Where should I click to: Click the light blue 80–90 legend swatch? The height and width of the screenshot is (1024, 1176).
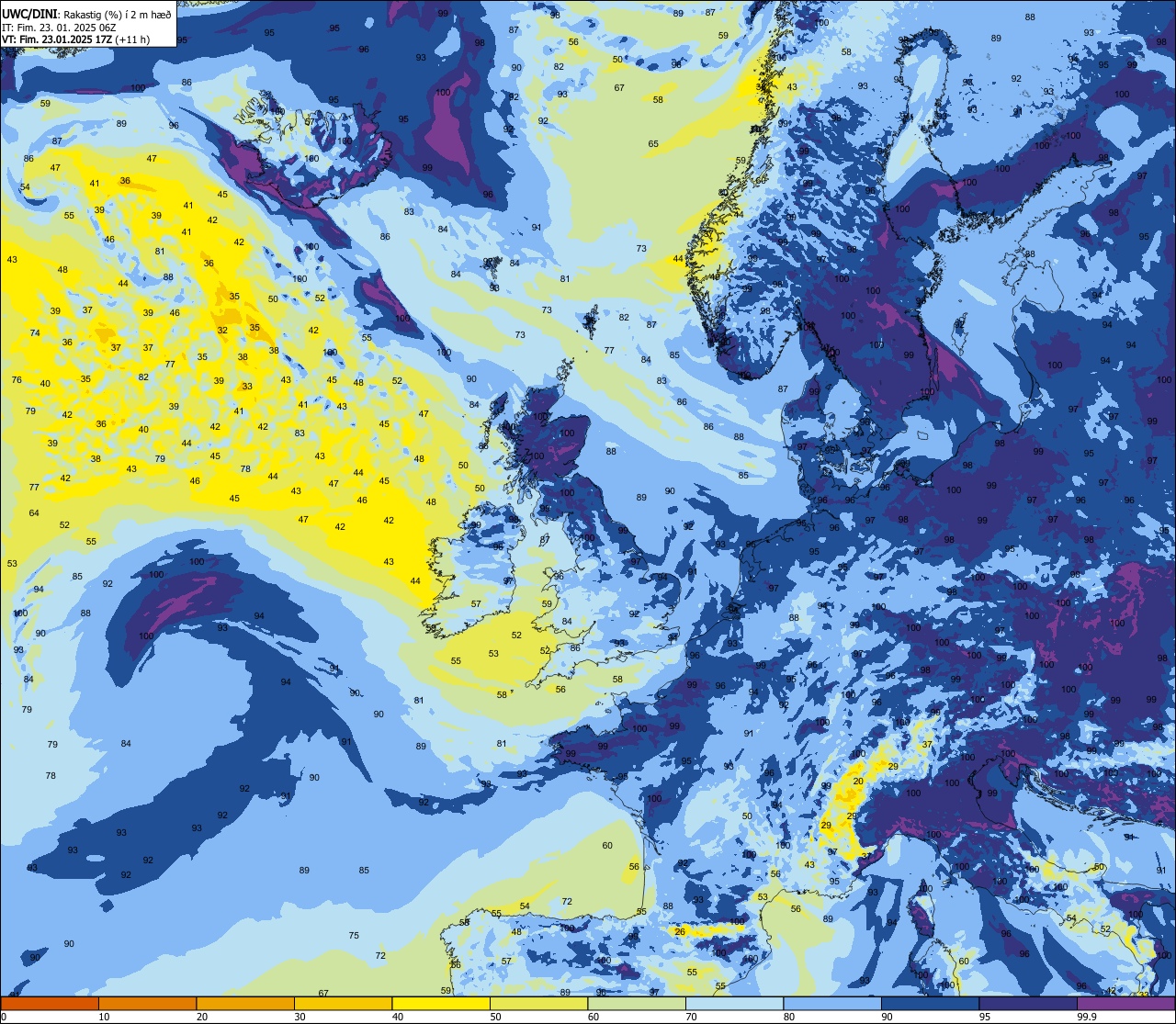pos(832,1003)
